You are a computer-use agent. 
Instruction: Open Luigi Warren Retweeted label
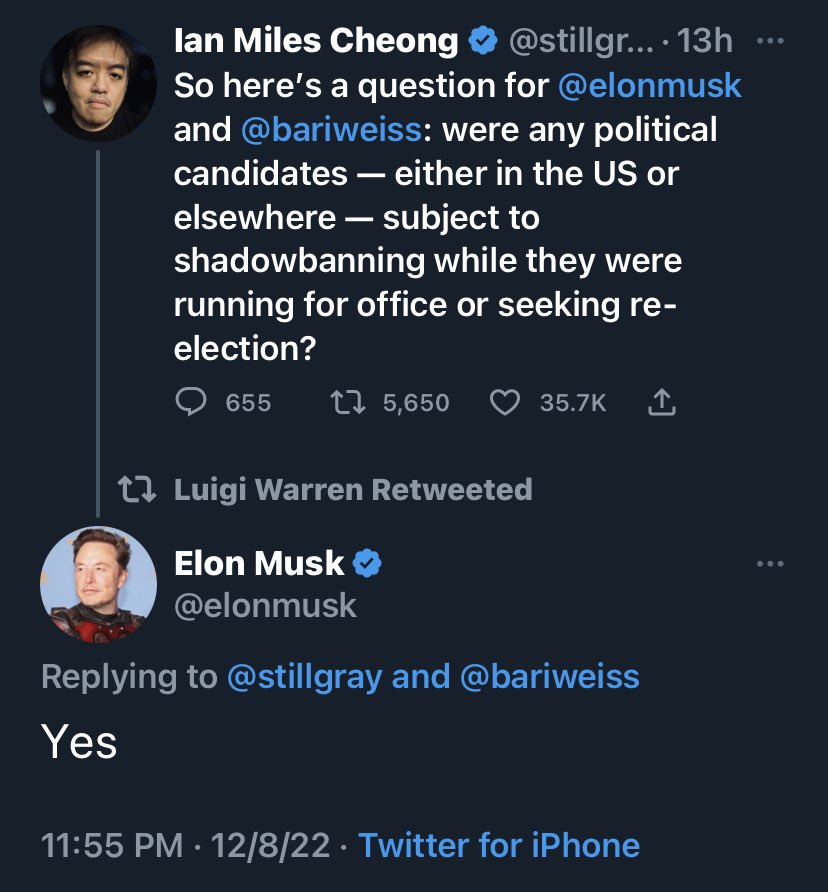pos(353,489)
